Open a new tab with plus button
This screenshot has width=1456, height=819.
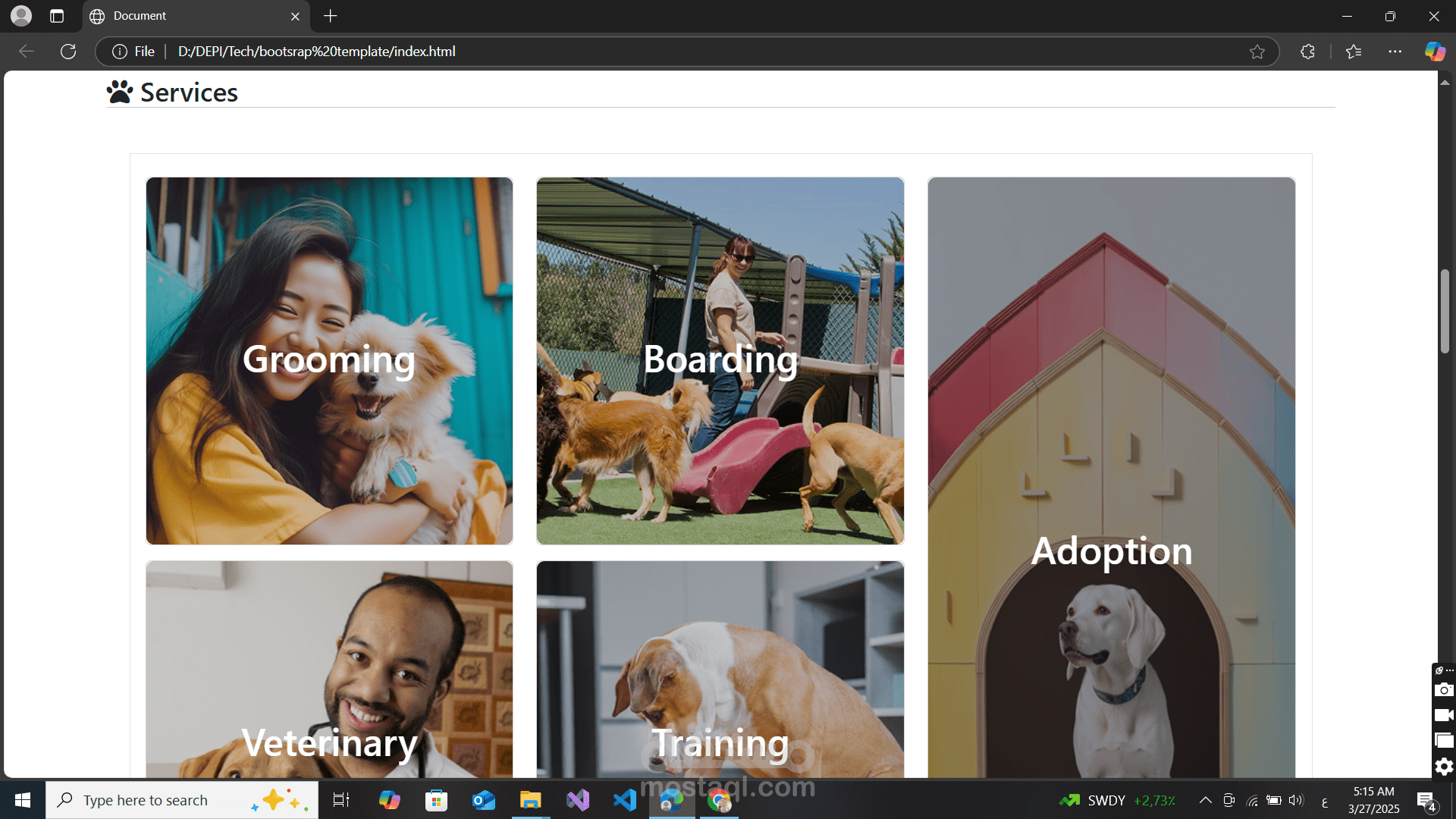[331, 16]
